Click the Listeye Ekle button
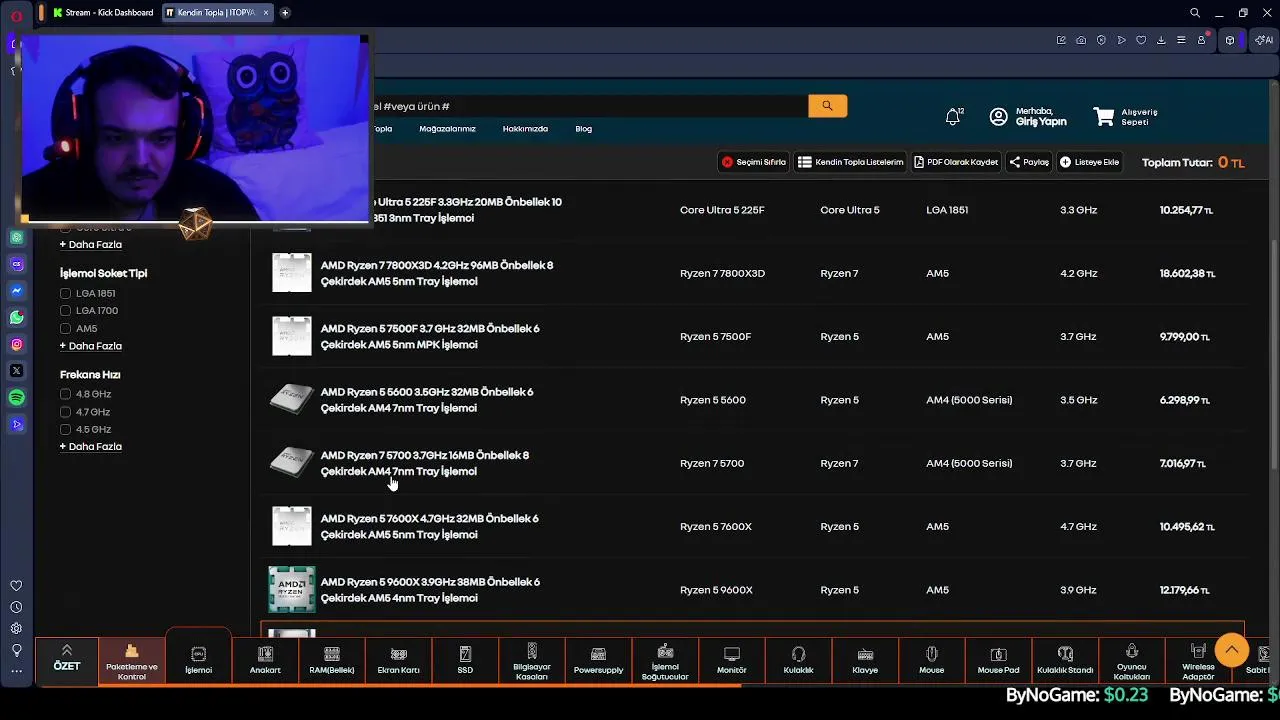 coord(1090,162)
